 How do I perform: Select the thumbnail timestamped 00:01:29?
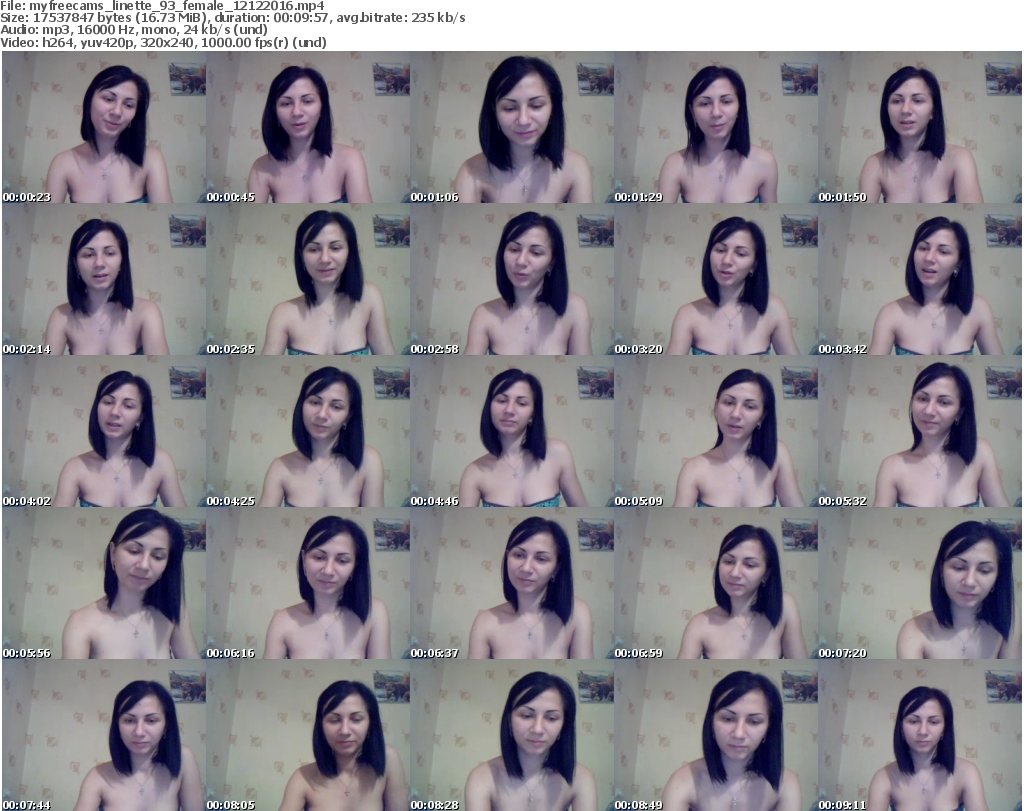[x=716, y=127]
